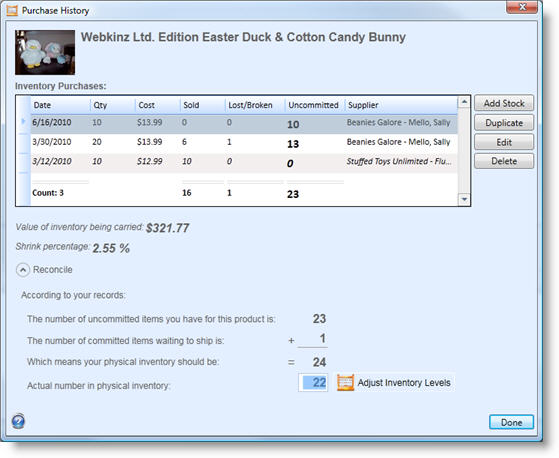Collapse the Reconcile section chevron
559x458 pixels.
tap(22, 270)
